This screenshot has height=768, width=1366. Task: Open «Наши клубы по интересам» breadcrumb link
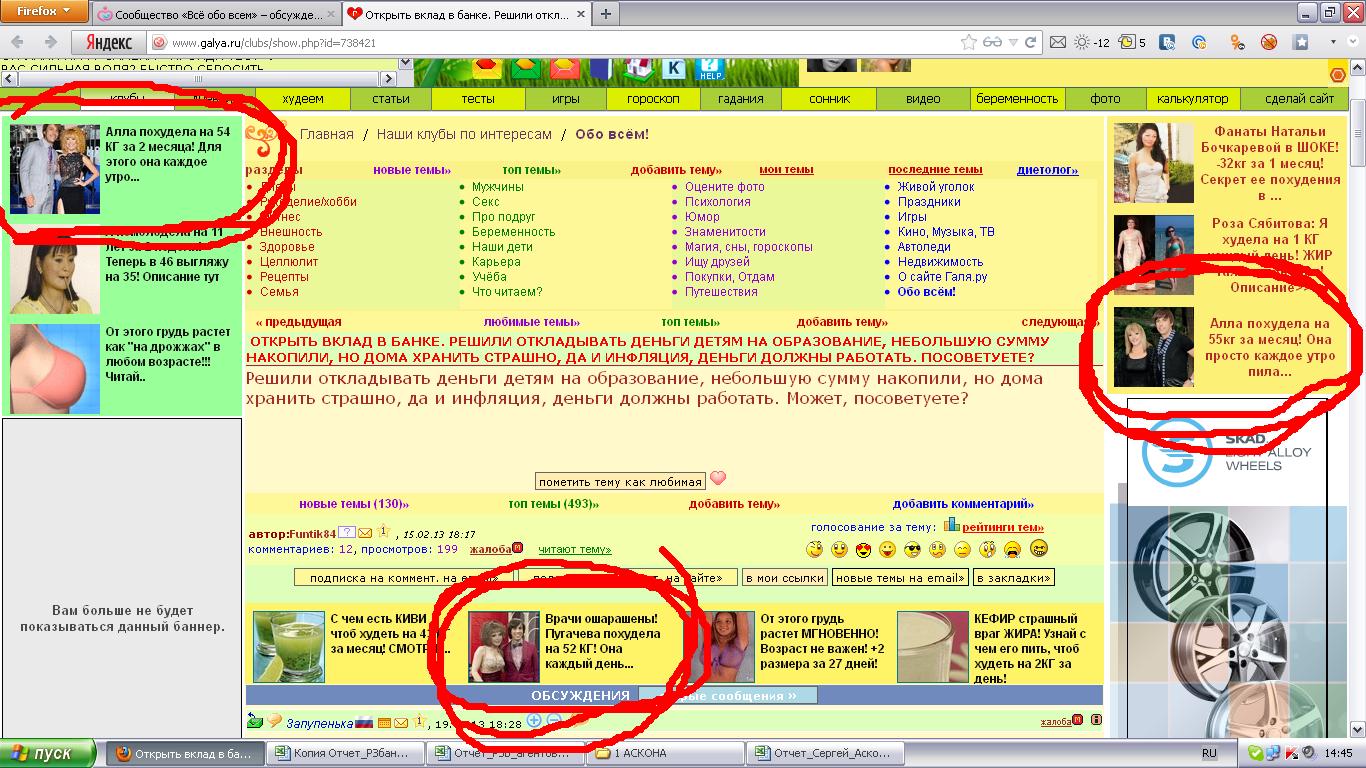pos(464,134)
